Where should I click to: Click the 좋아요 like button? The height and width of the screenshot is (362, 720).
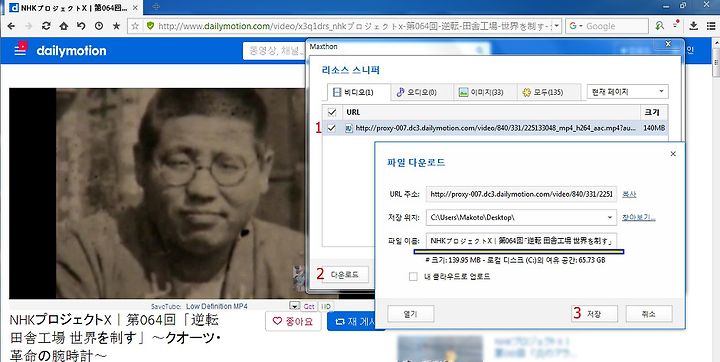click(x=293, y=322)
